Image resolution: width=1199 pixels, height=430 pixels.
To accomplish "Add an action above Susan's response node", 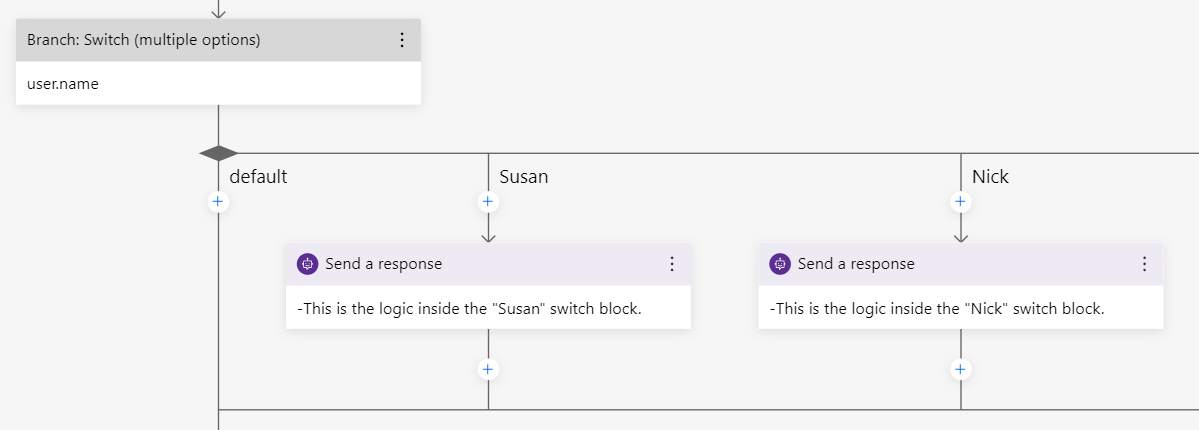I will 488,202.
